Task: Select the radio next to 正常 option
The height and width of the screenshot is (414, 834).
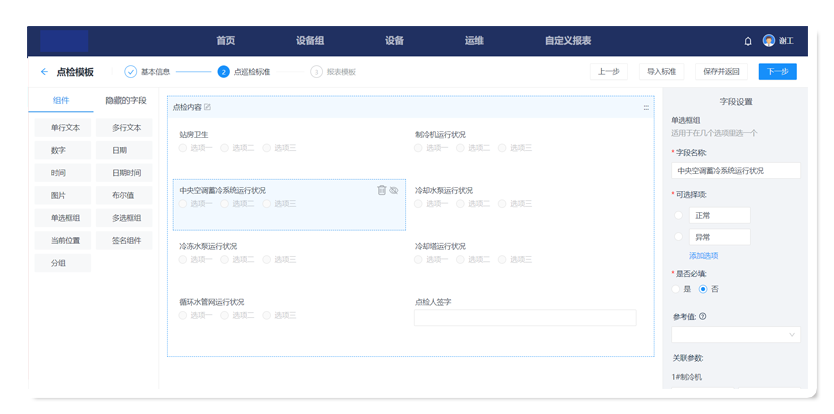Action: (x=679, y=215)
